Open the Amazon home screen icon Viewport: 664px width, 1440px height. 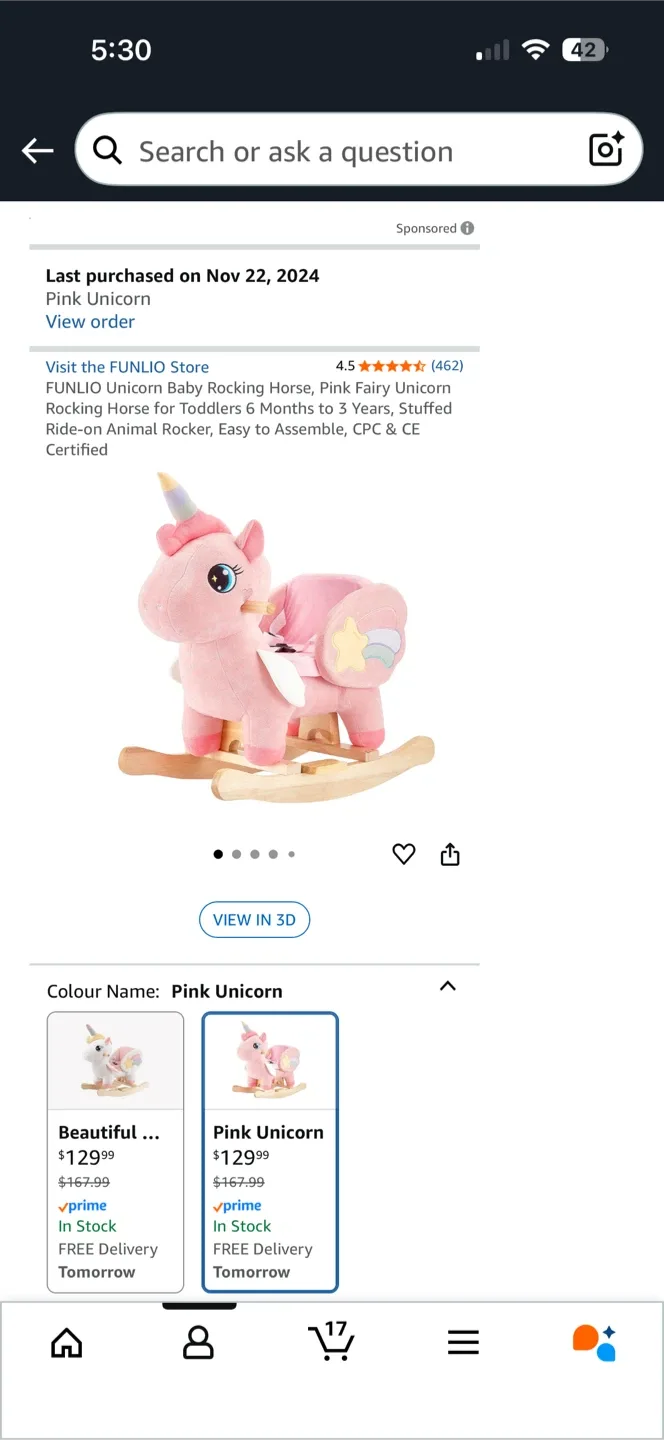[66, 1342]
